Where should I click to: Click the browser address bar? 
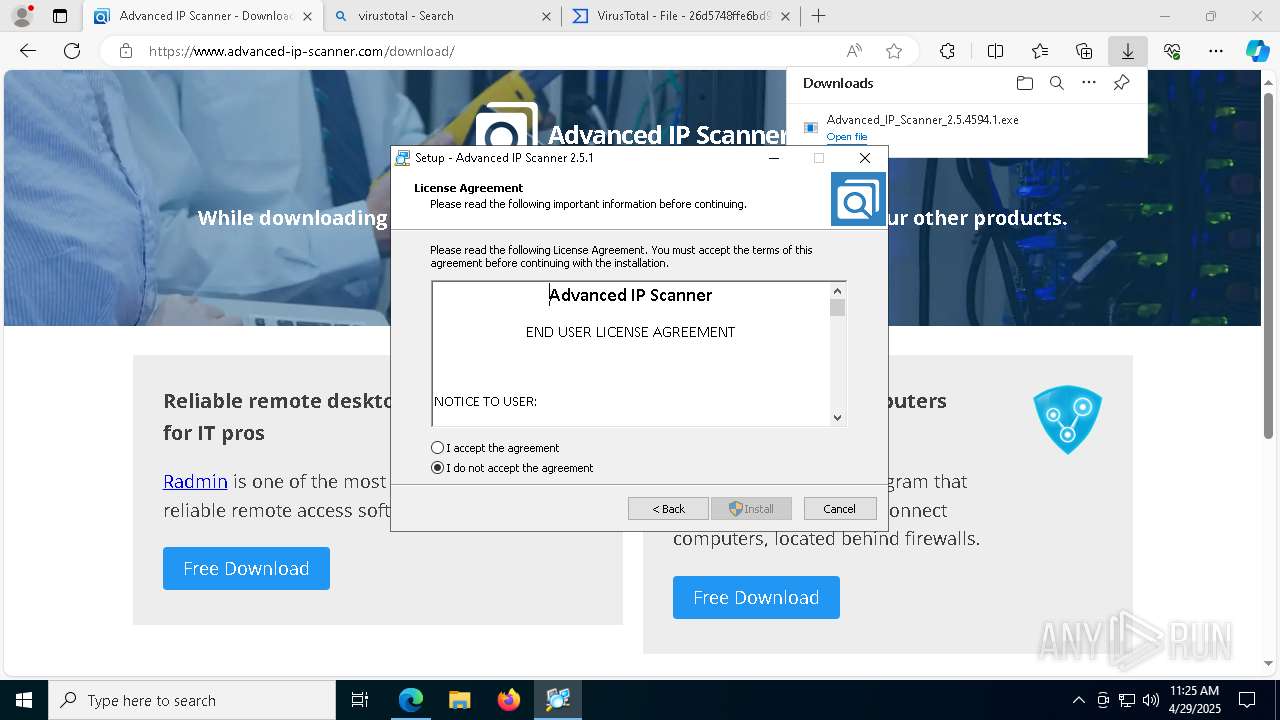click(480, 51)
